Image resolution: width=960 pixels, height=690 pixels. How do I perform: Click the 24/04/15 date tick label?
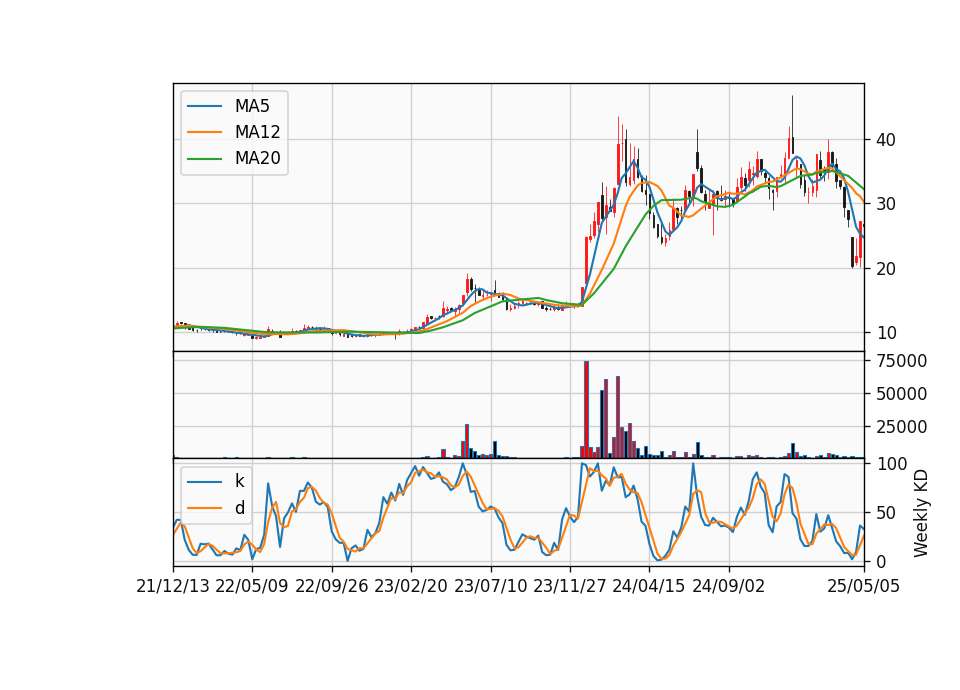point(649,586)
